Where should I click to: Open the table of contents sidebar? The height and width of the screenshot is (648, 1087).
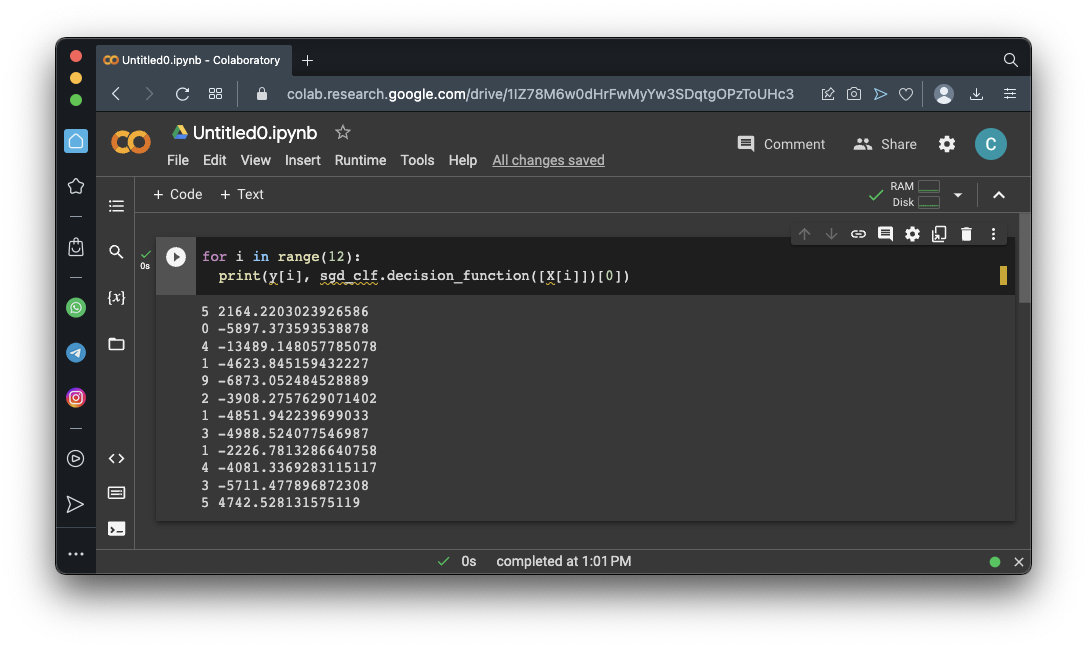tap(117, 206)
